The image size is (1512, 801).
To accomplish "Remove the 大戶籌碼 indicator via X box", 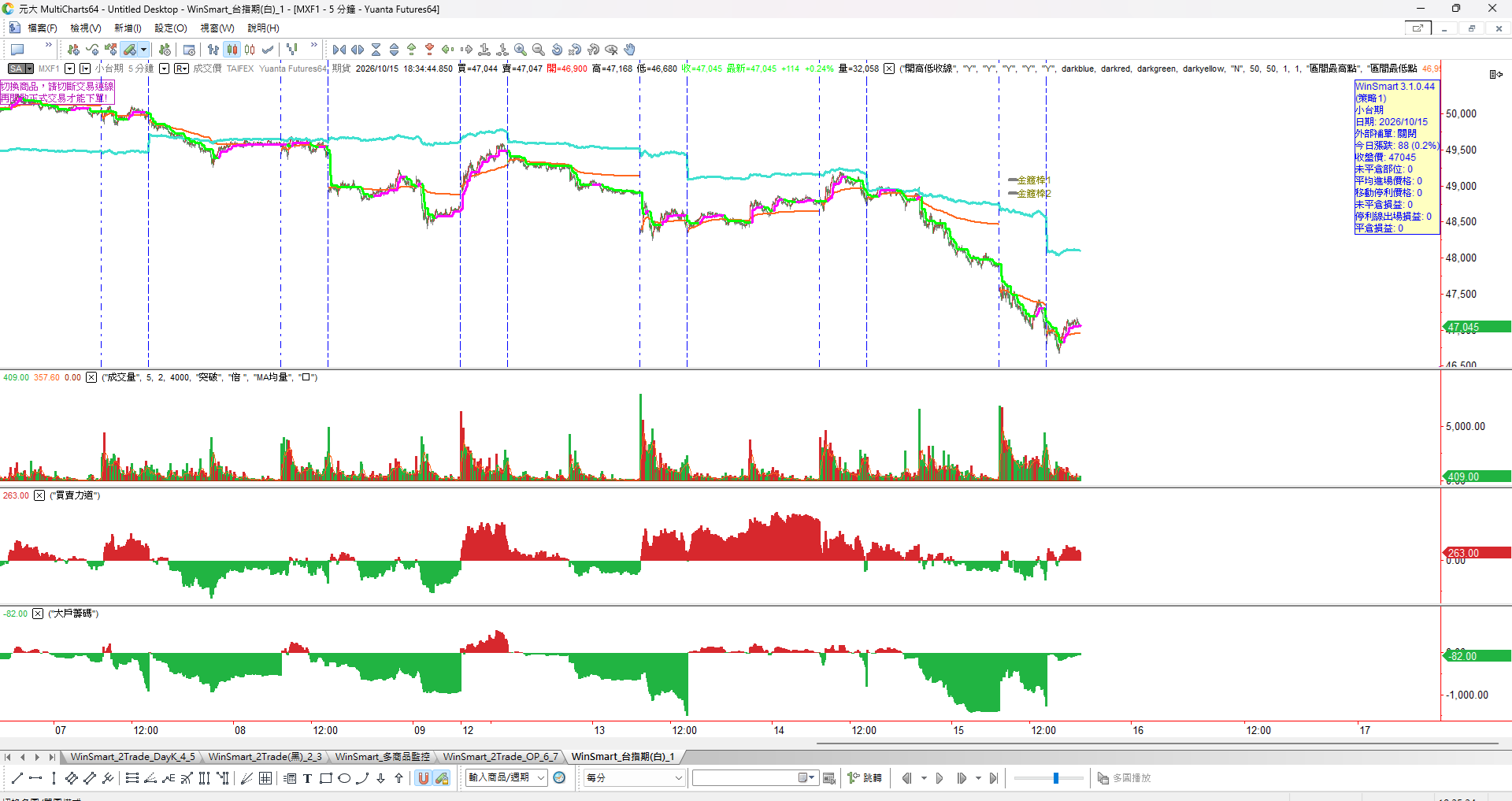I will click(x=38, y=614).
